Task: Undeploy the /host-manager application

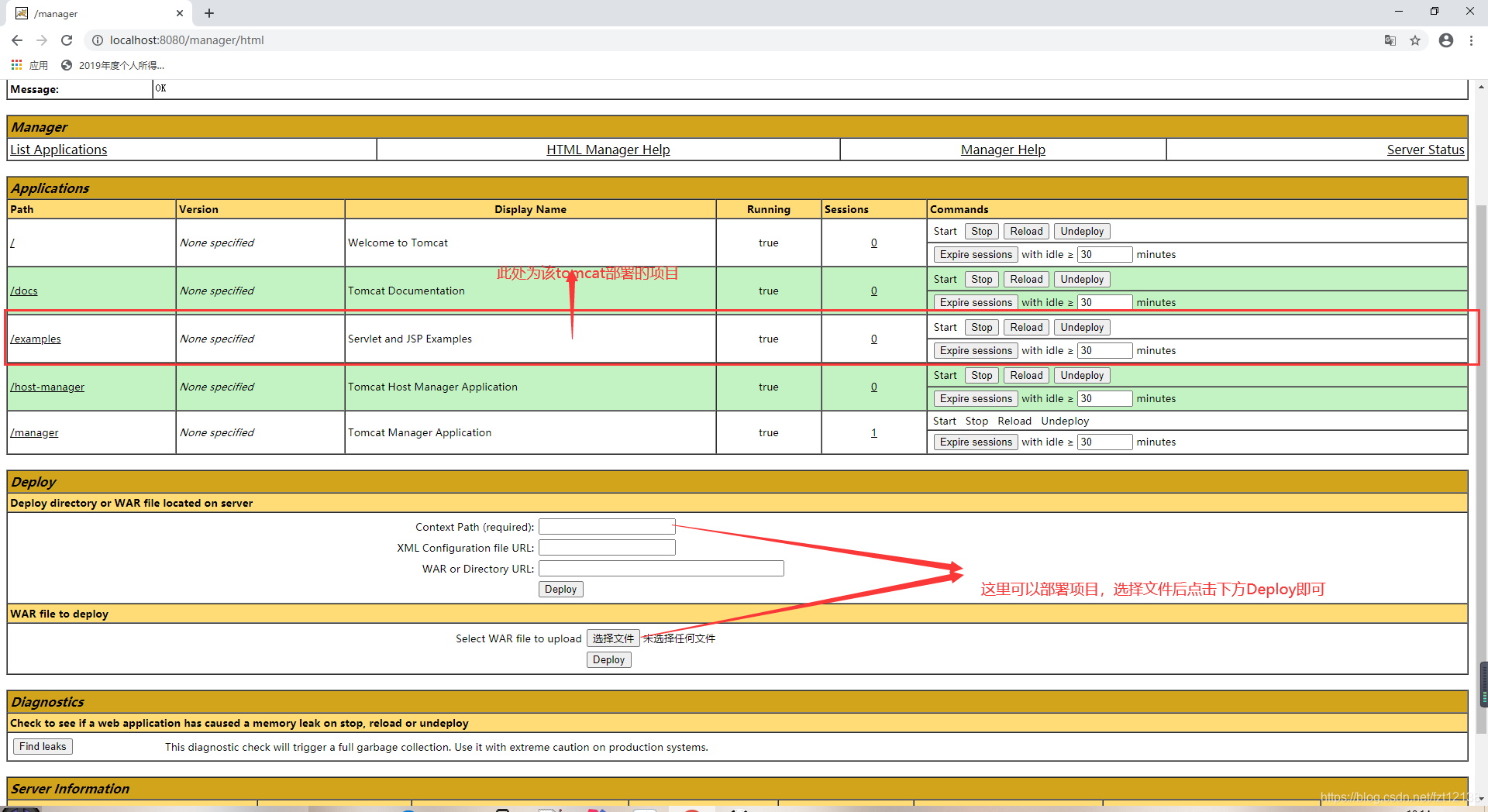Action: click(1082, 375)
